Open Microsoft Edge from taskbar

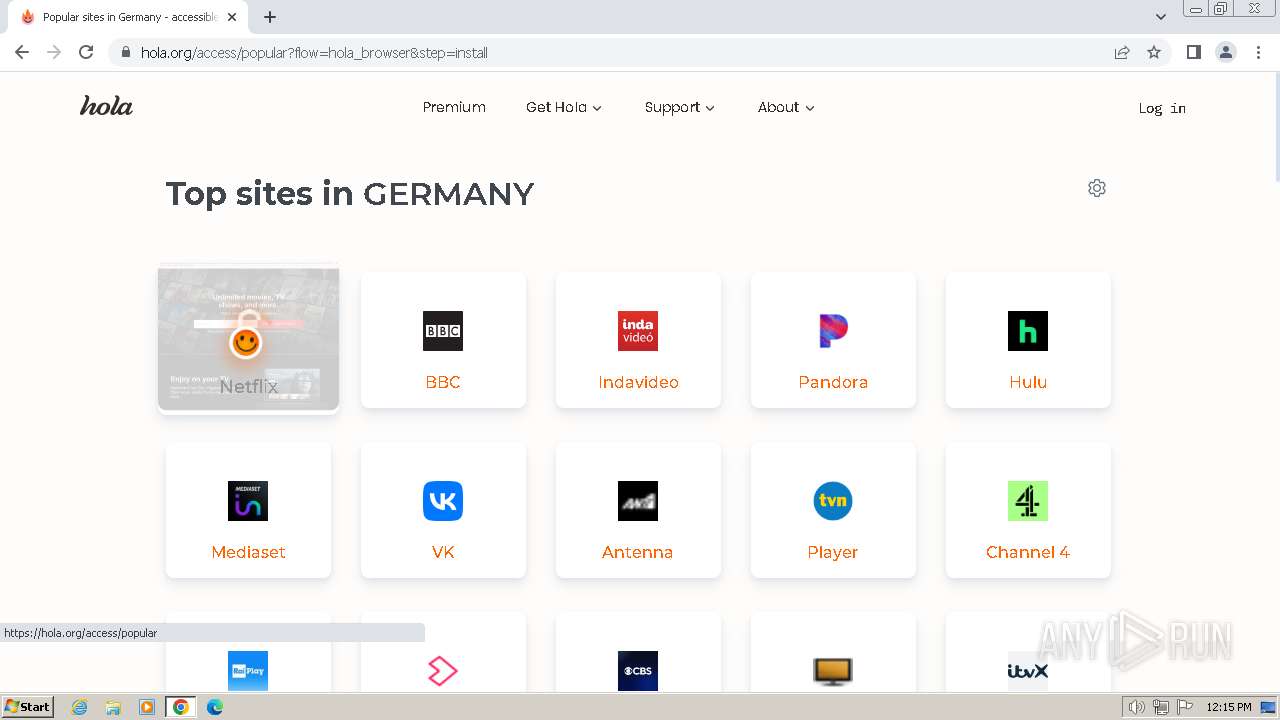tap(214, 707)
